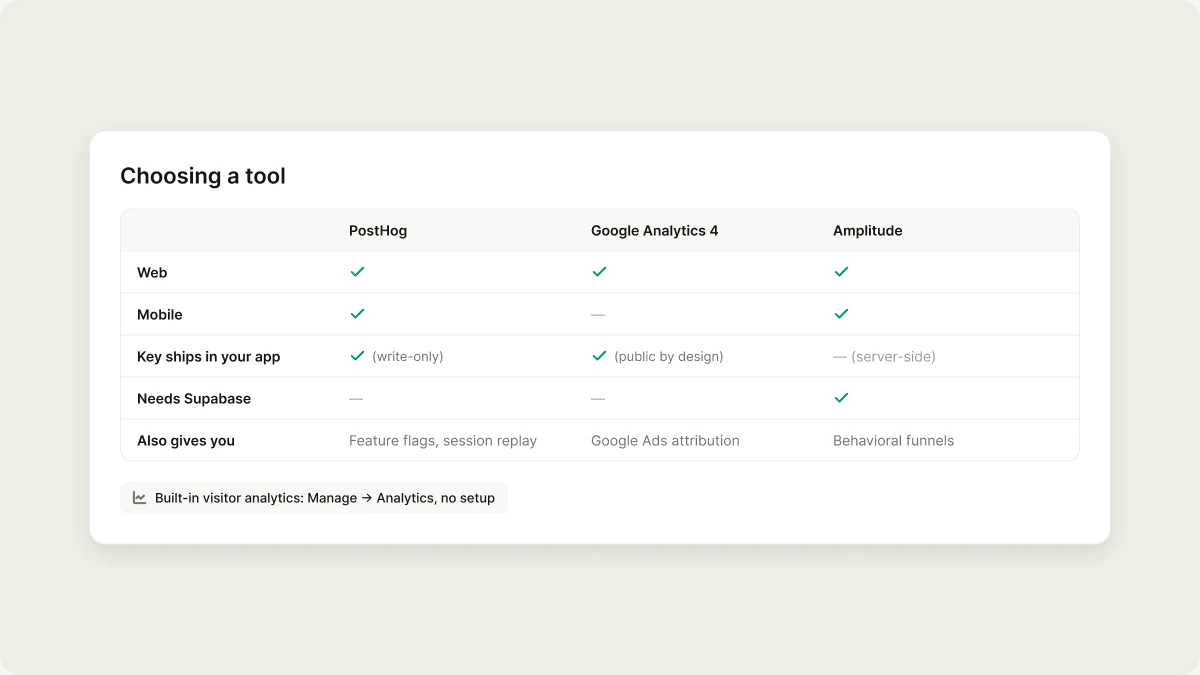This screenshot has height=675, width=1200.
Task: Click the PostHog Needs Supabase dash
Action: (x=356, y=398)
